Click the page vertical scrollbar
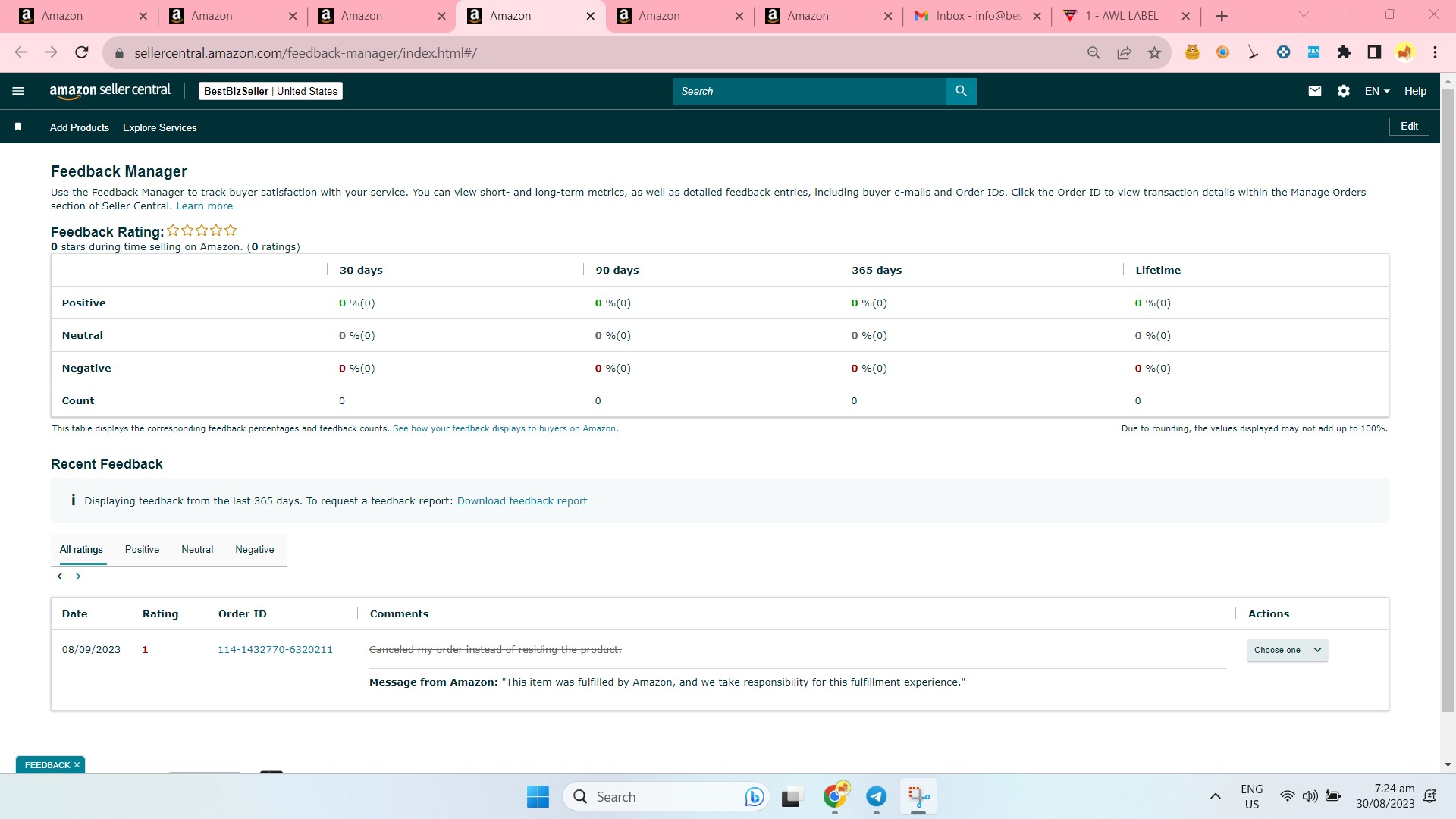The height and width of the screenshot is (819, 1456). tap(1448, 402)
